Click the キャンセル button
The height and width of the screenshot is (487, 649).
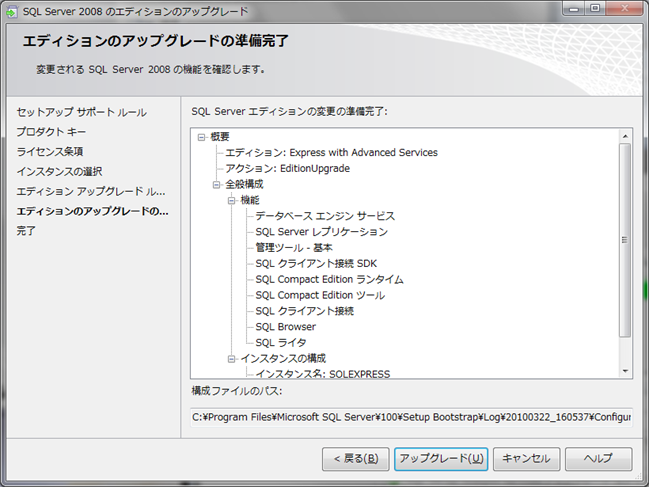click(526, 458)
